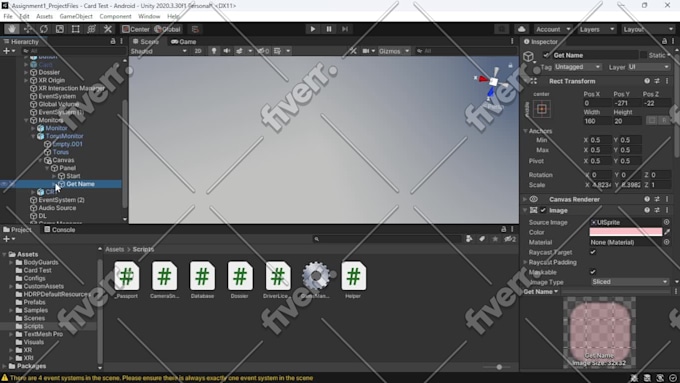Switch to the Console tab

60,229
